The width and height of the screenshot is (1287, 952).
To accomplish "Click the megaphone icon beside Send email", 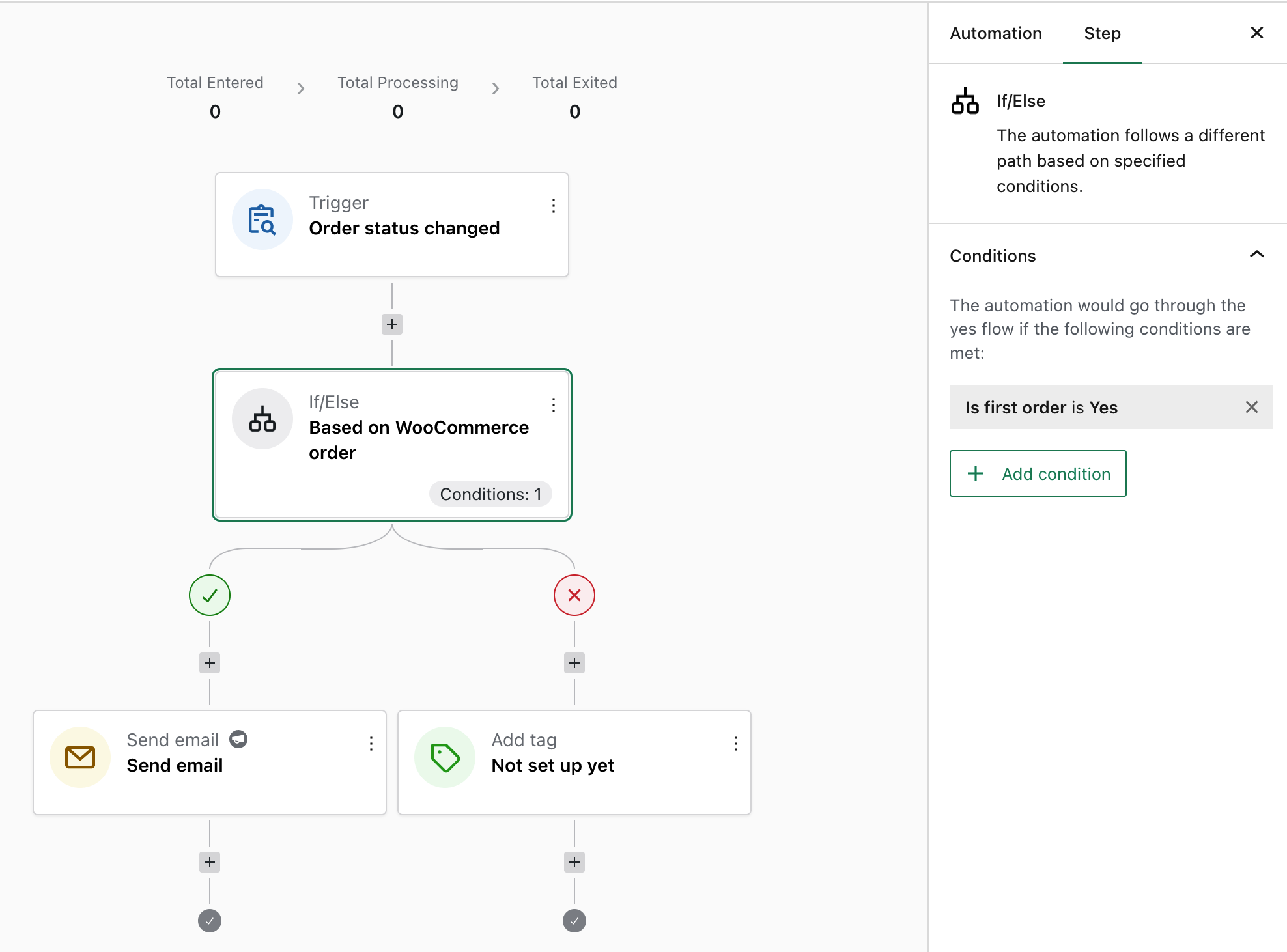I will click(238, 739).
